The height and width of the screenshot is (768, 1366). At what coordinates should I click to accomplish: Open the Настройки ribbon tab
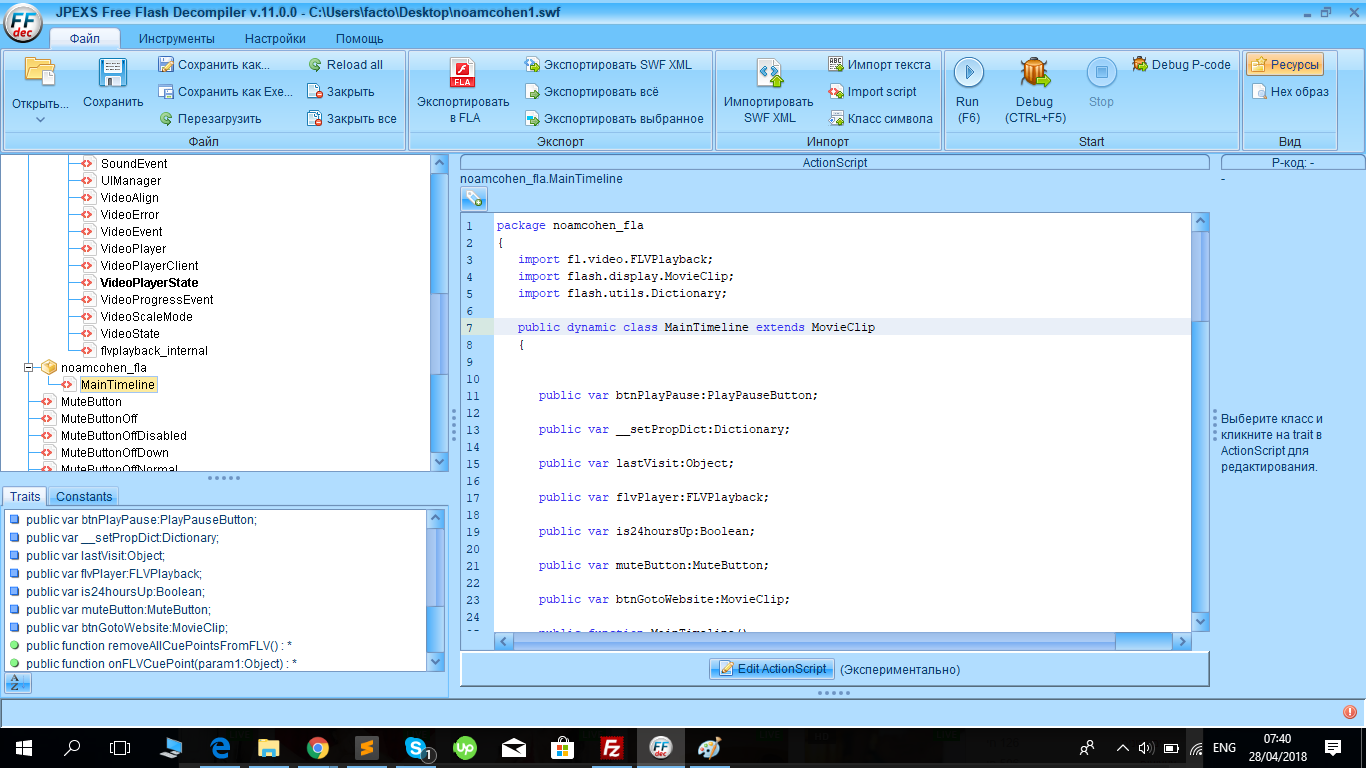(x=275, y=39)
